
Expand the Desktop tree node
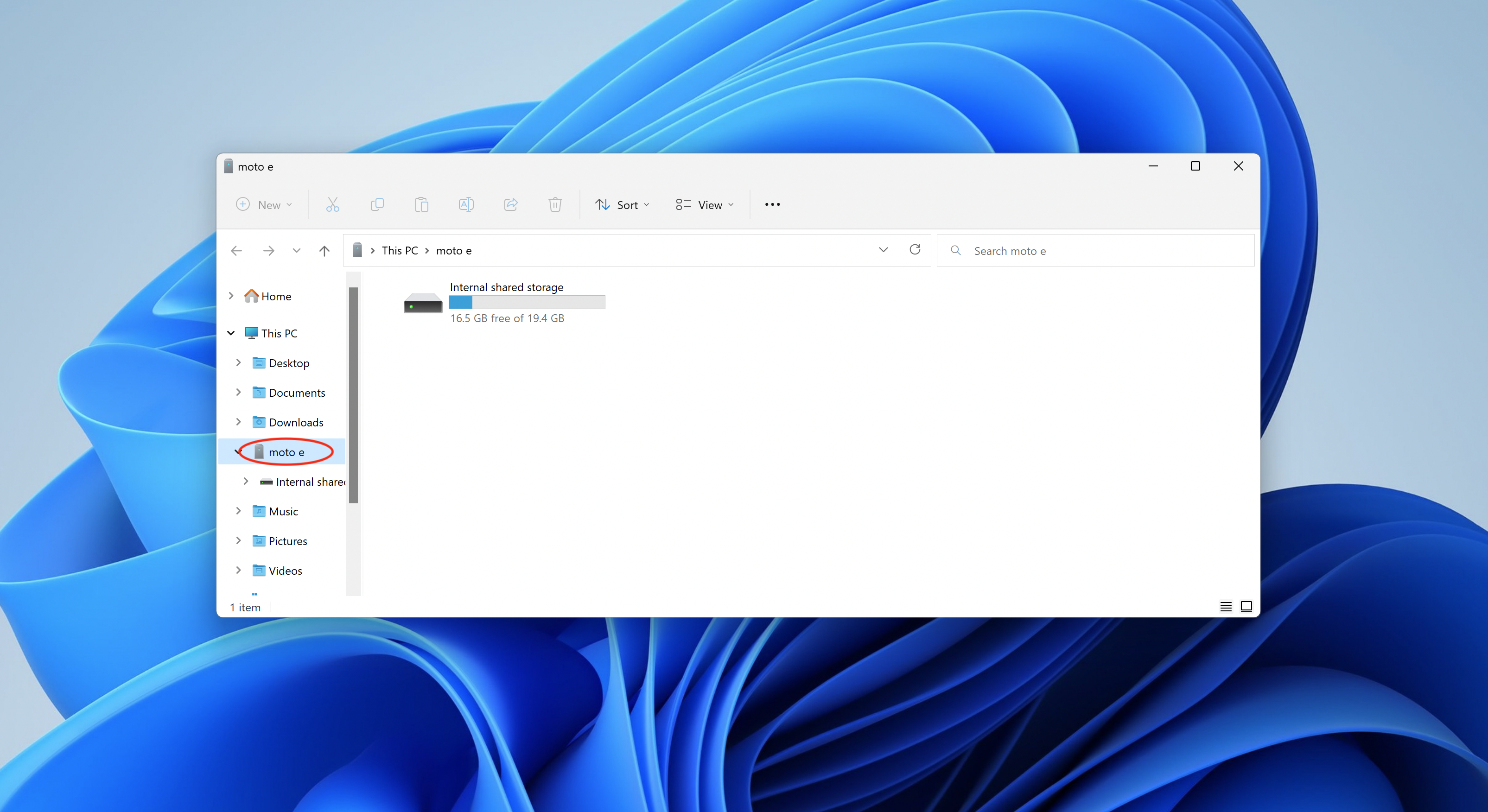coord(239,363)
